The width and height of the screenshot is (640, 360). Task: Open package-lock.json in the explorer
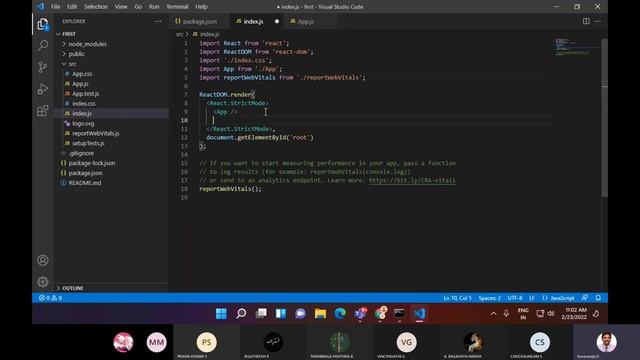pos(91,163)
